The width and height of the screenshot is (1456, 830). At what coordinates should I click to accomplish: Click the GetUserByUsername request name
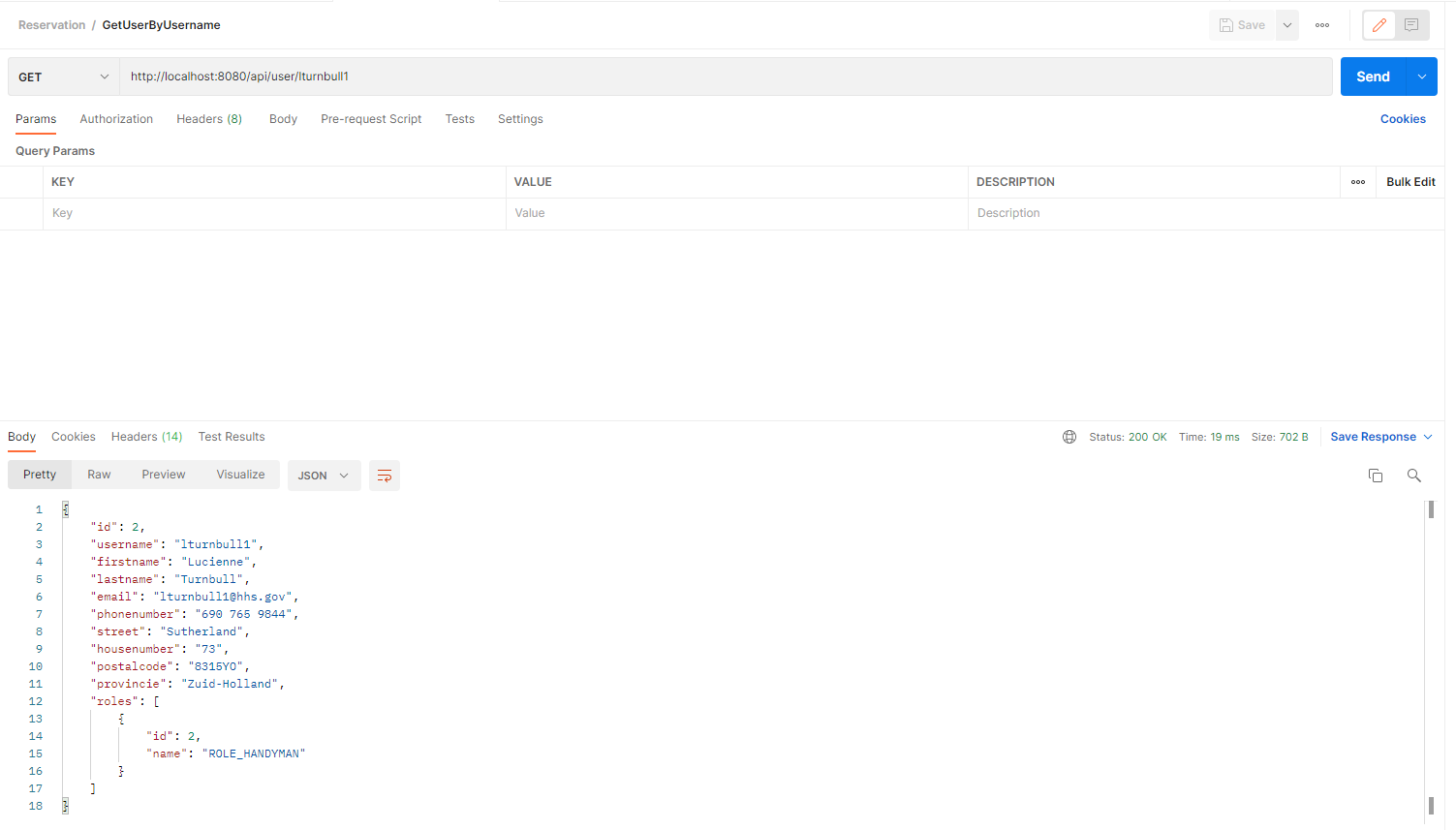(161, 25)
